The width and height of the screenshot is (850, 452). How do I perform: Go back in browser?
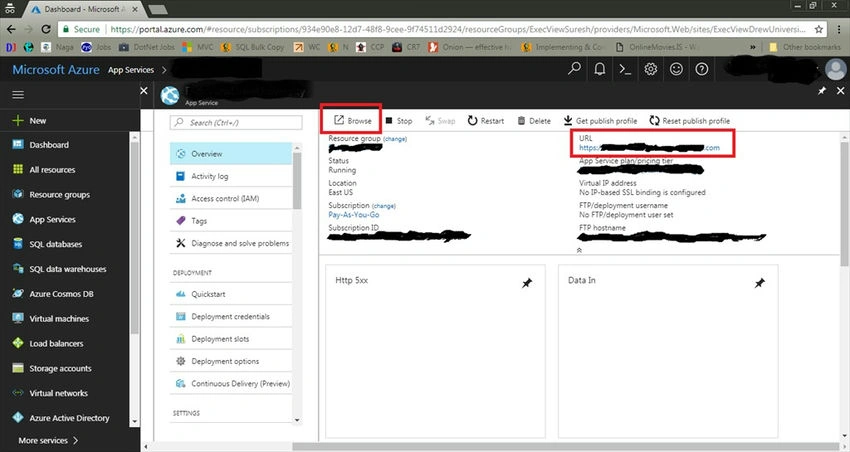click(x=11, y=29)
